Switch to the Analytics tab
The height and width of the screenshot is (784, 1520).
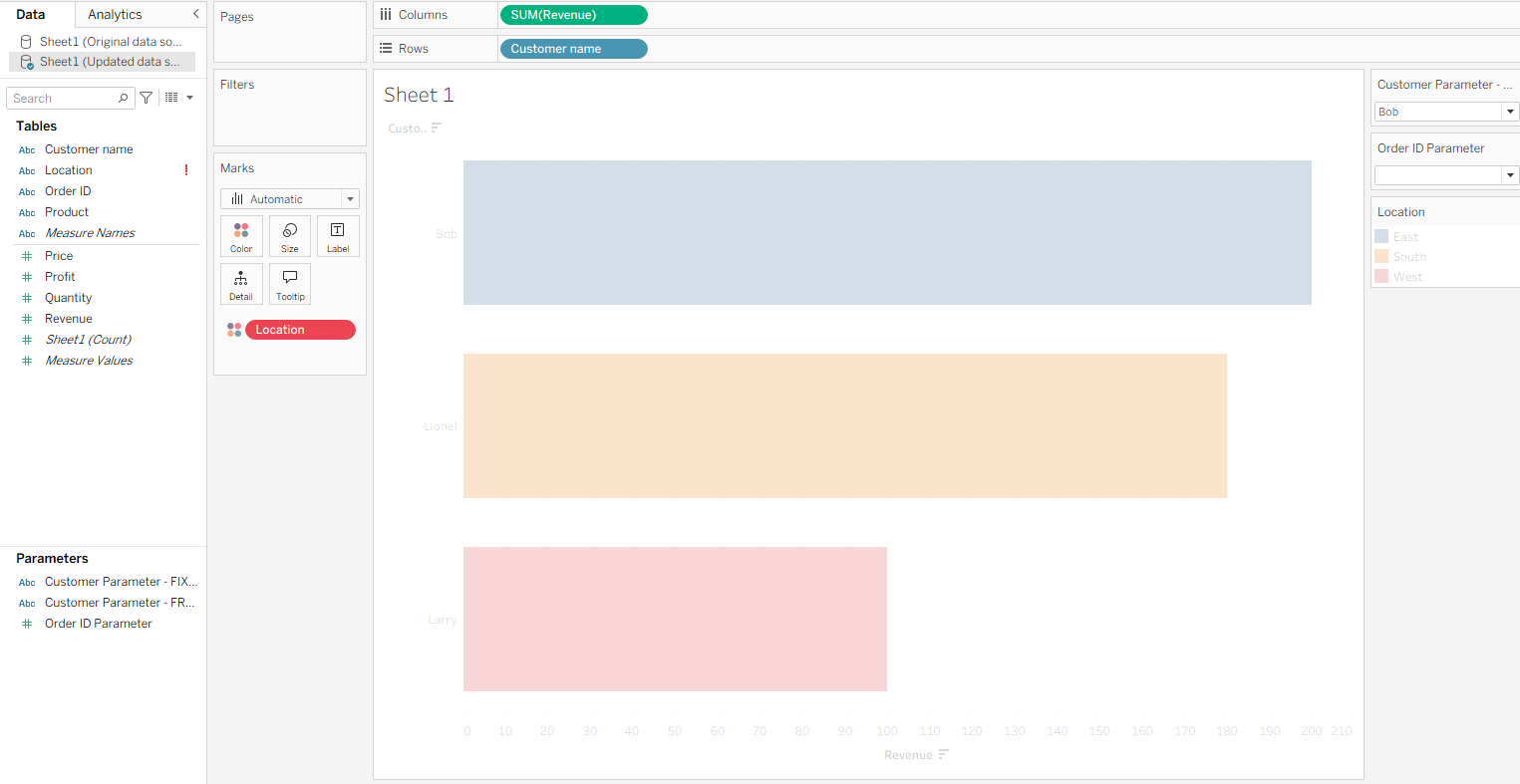[x=115, y=14]
